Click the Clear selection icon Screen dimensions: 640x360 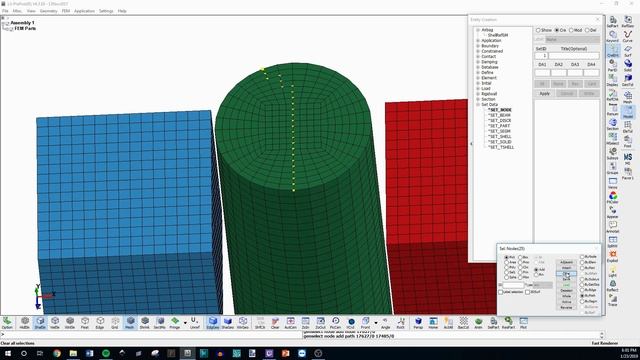(275, 322)
